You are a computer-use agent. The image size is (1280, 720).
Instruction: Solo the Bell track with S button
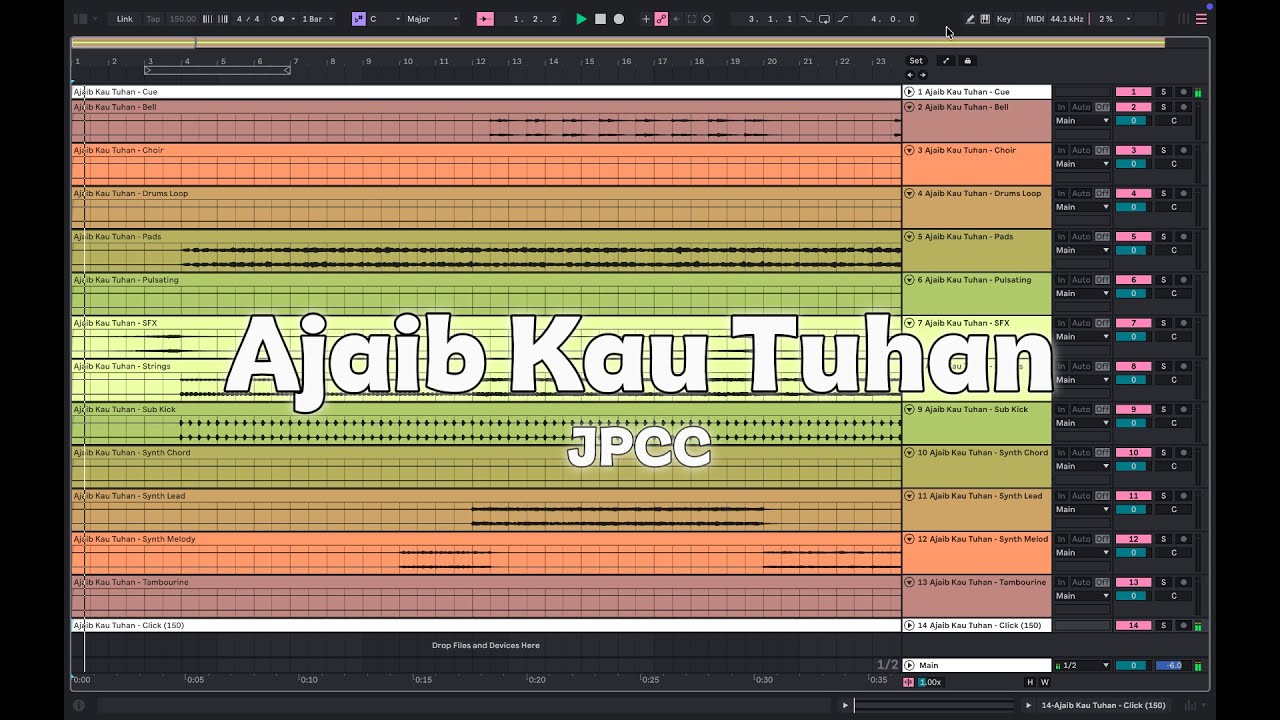(1163, 107)
